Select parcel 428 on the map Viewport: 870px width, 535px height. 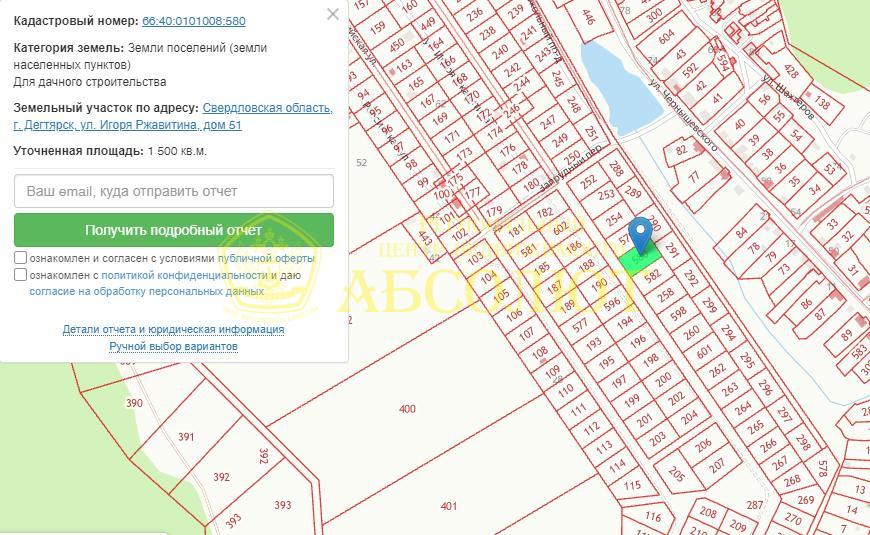pyautogui.click(x=790, y=70)
